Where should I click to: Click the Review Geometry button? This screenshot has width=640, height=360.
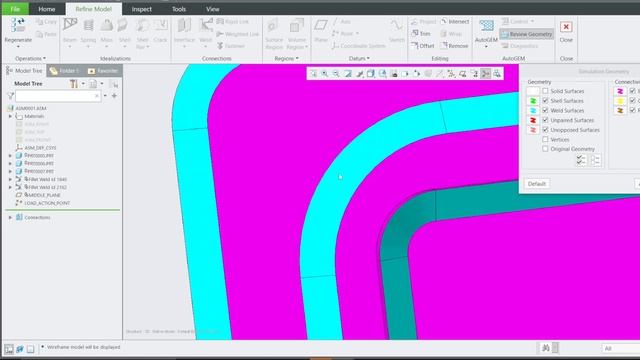coord(527,34)
